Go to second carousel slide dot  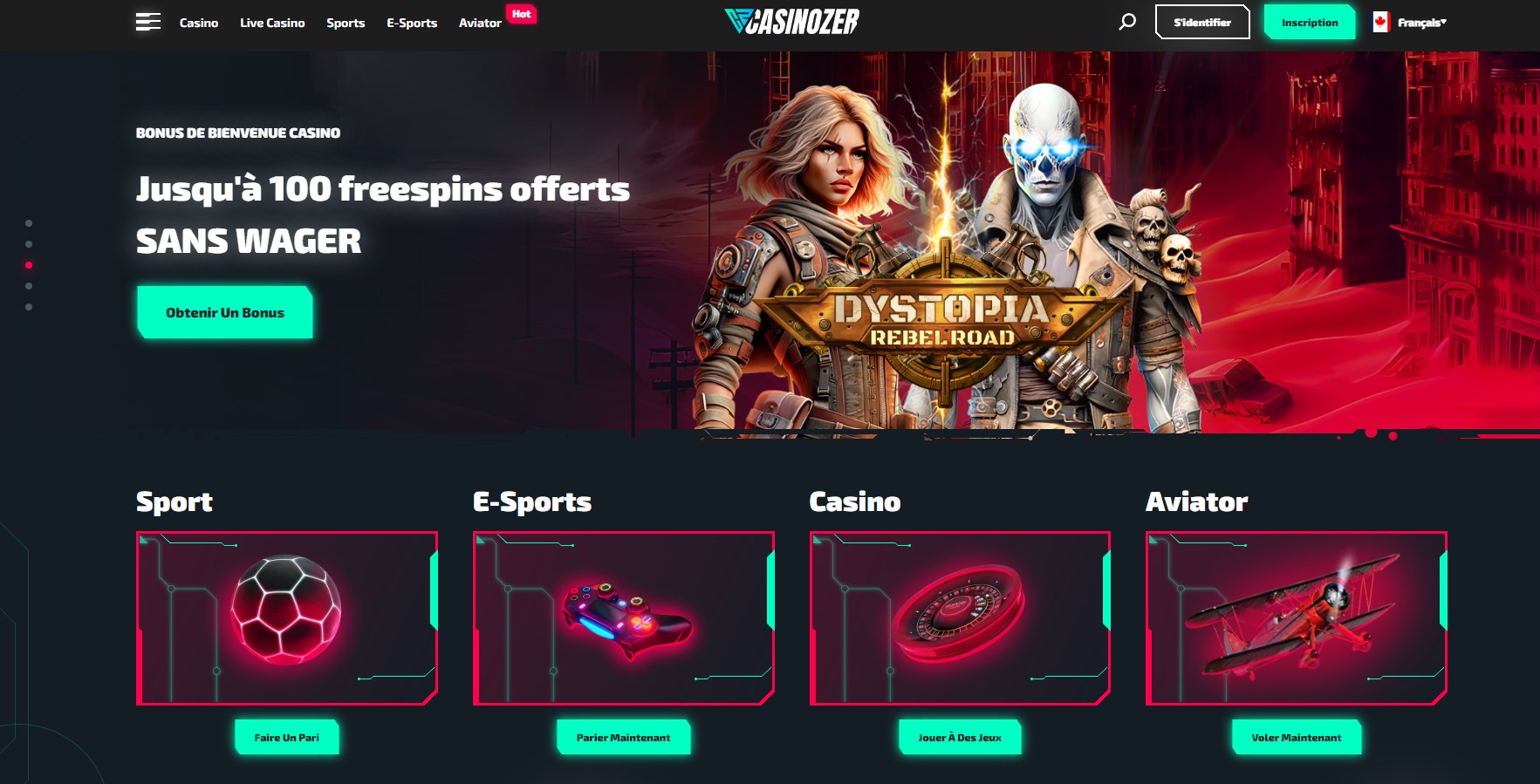click(x=29, y=244)
